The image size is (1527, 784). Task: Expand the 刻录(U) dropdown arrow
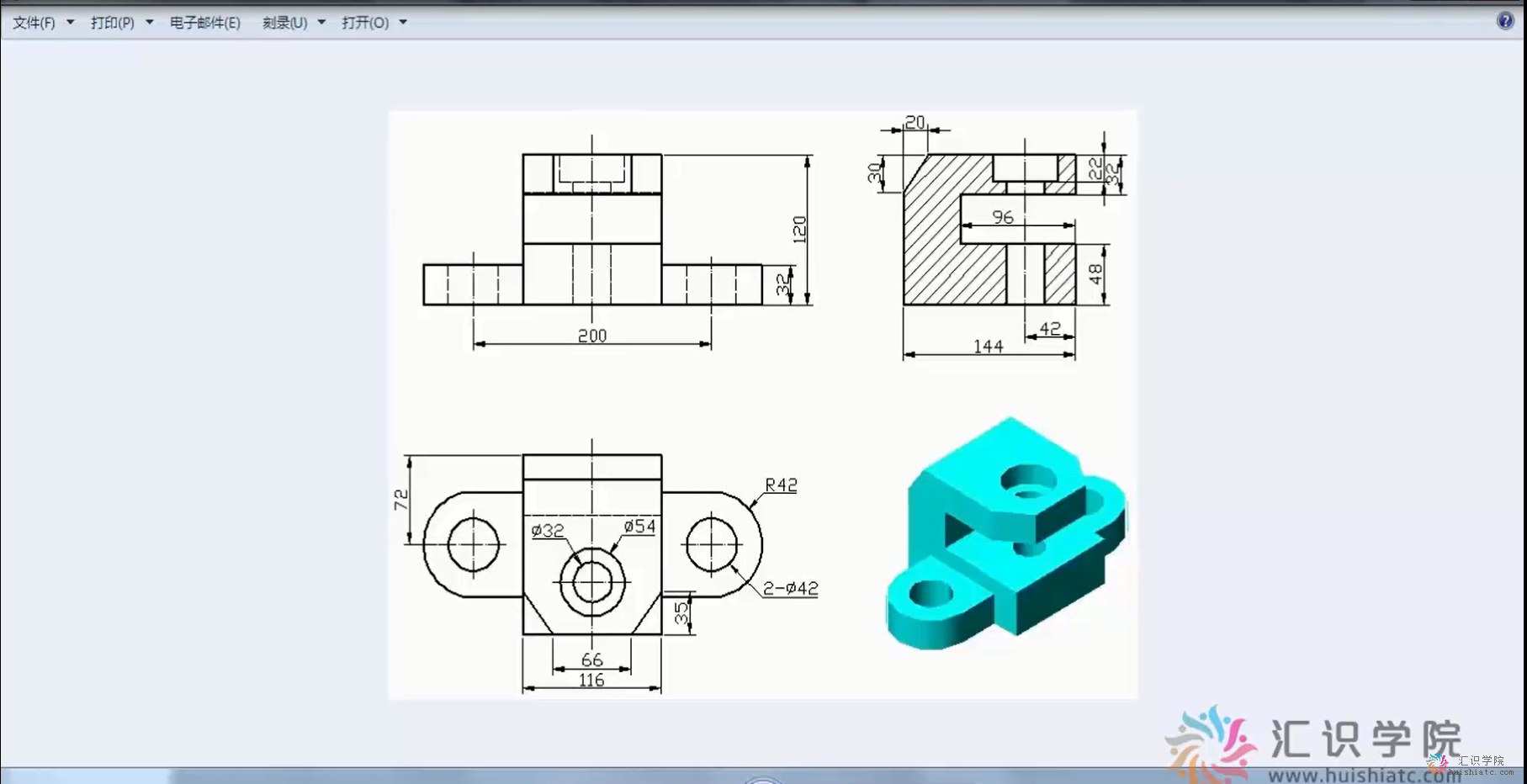coord(321,23)
